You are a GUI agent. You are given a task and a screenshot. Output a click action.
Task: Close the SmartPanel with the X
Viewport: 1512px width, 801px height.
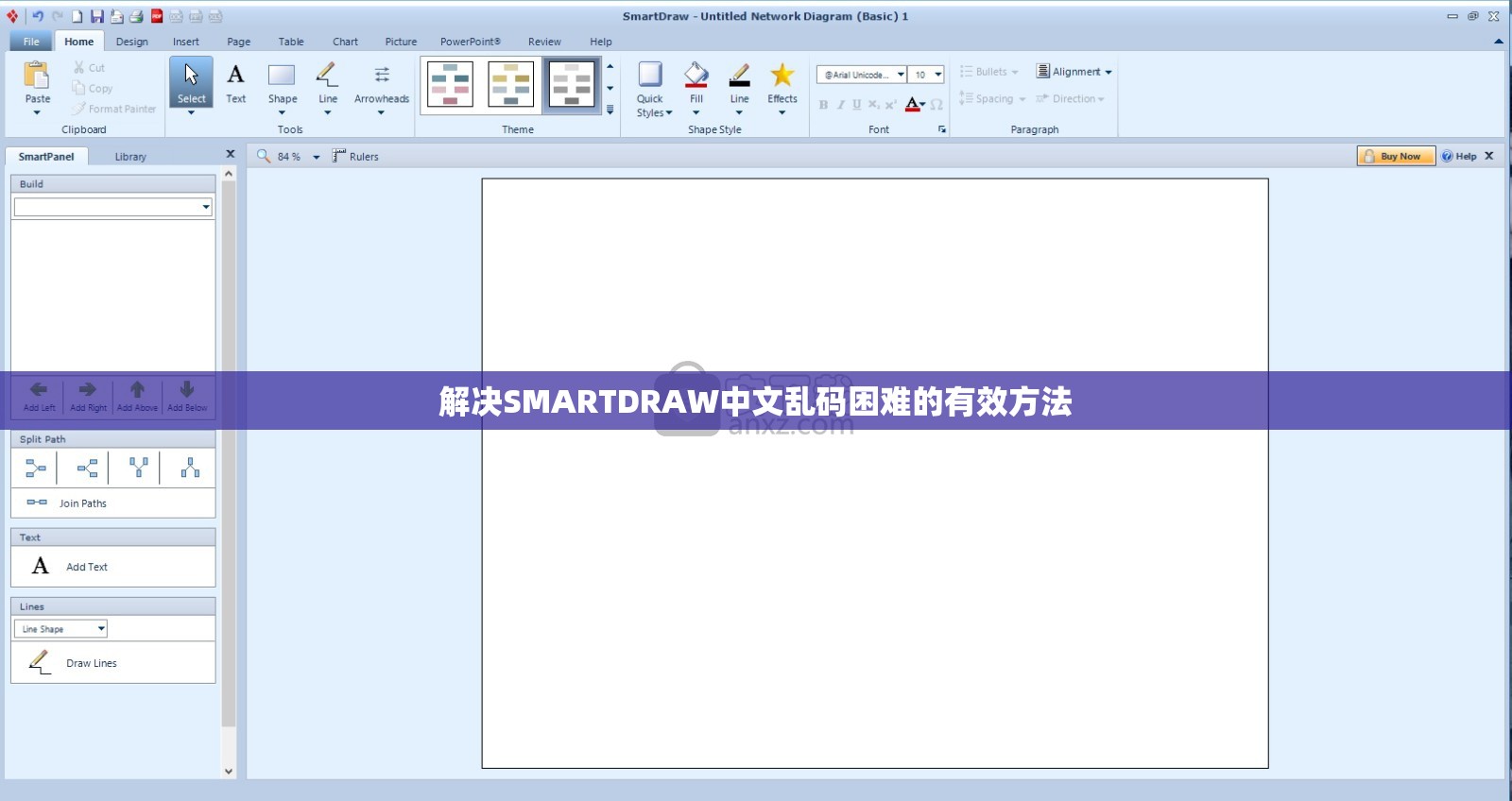click(231, 153)
